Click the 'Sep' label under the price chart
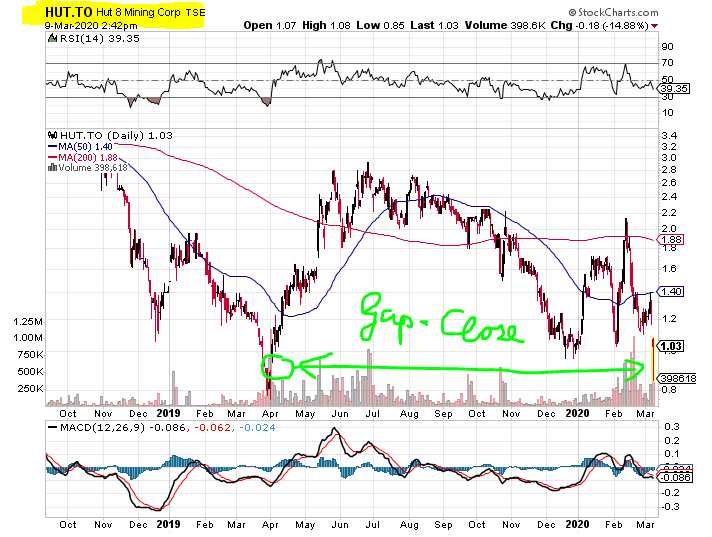712x537 pixels. point(444,414)
